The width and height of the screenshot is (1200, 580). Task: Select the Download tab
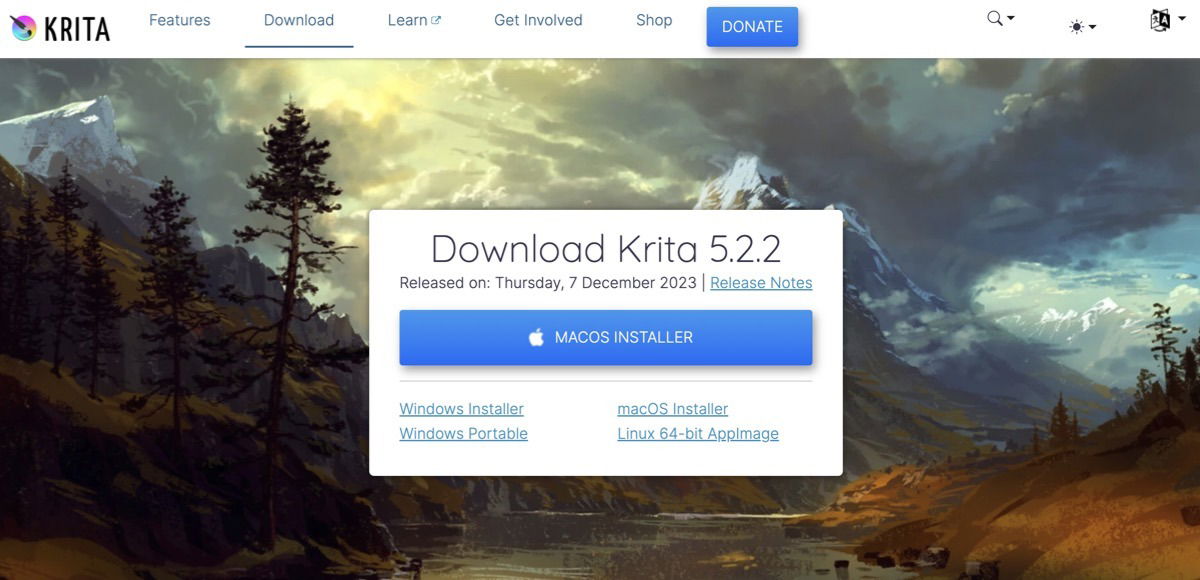[x=298, y=19]
